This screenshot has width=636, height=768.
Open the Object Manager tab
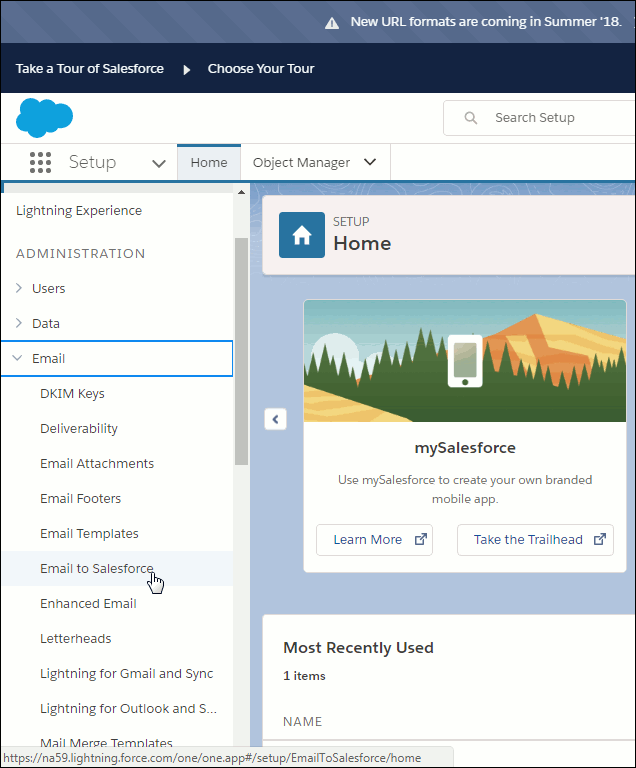pyautogui.click(x=301, y=162)
